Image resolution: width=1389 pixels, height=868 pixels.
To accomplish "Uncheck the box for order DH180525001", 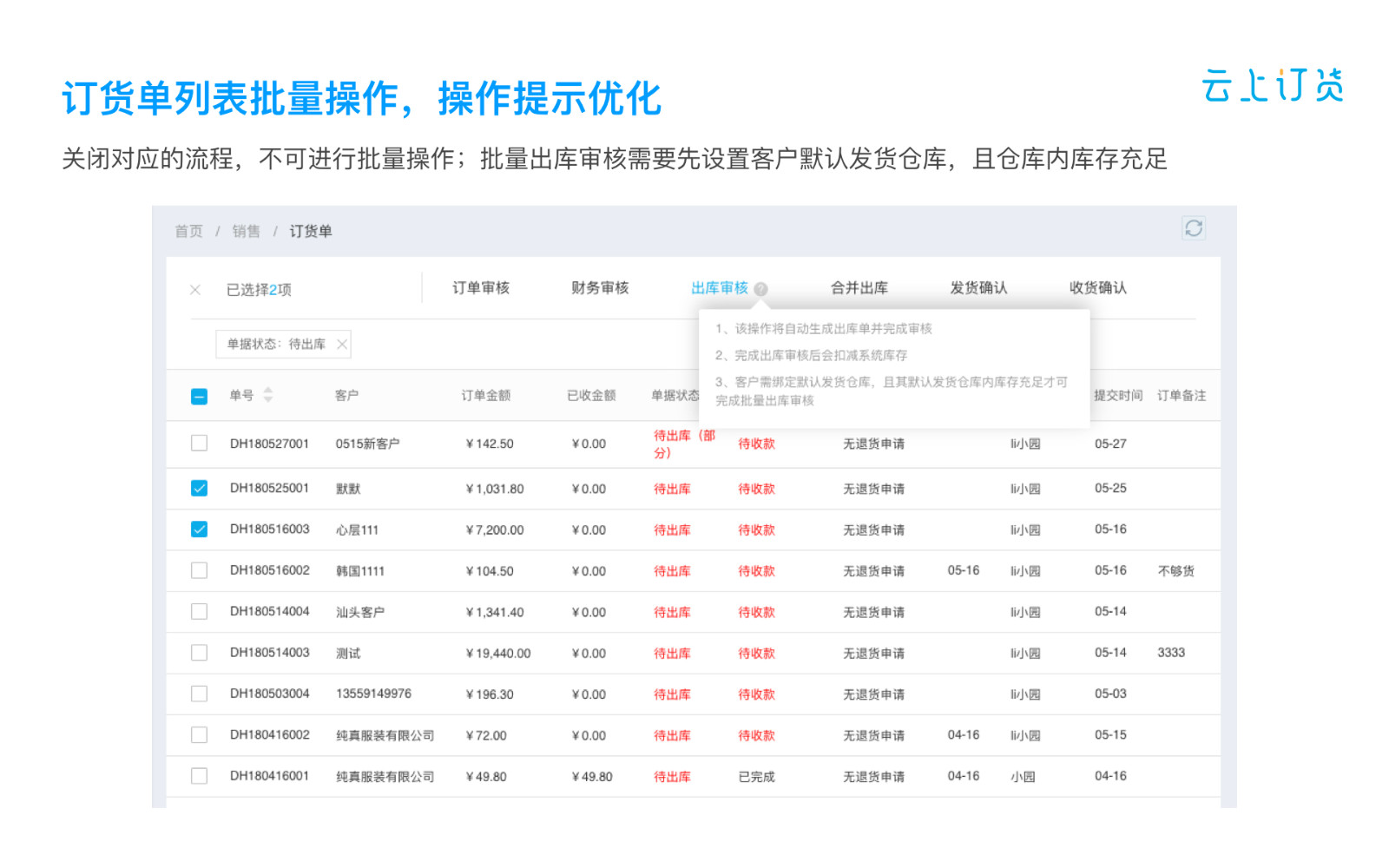I will (200, 488).
